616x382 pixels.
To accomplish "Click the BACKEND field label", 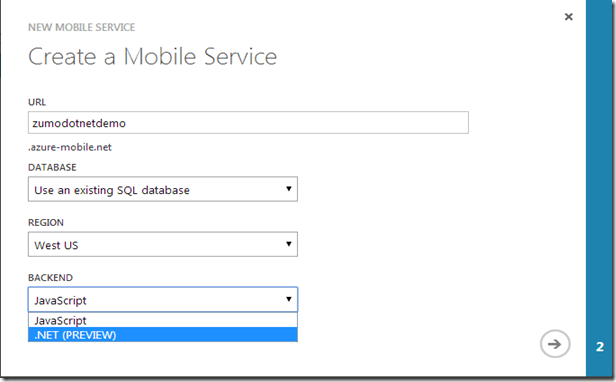I will click(51, 277).
